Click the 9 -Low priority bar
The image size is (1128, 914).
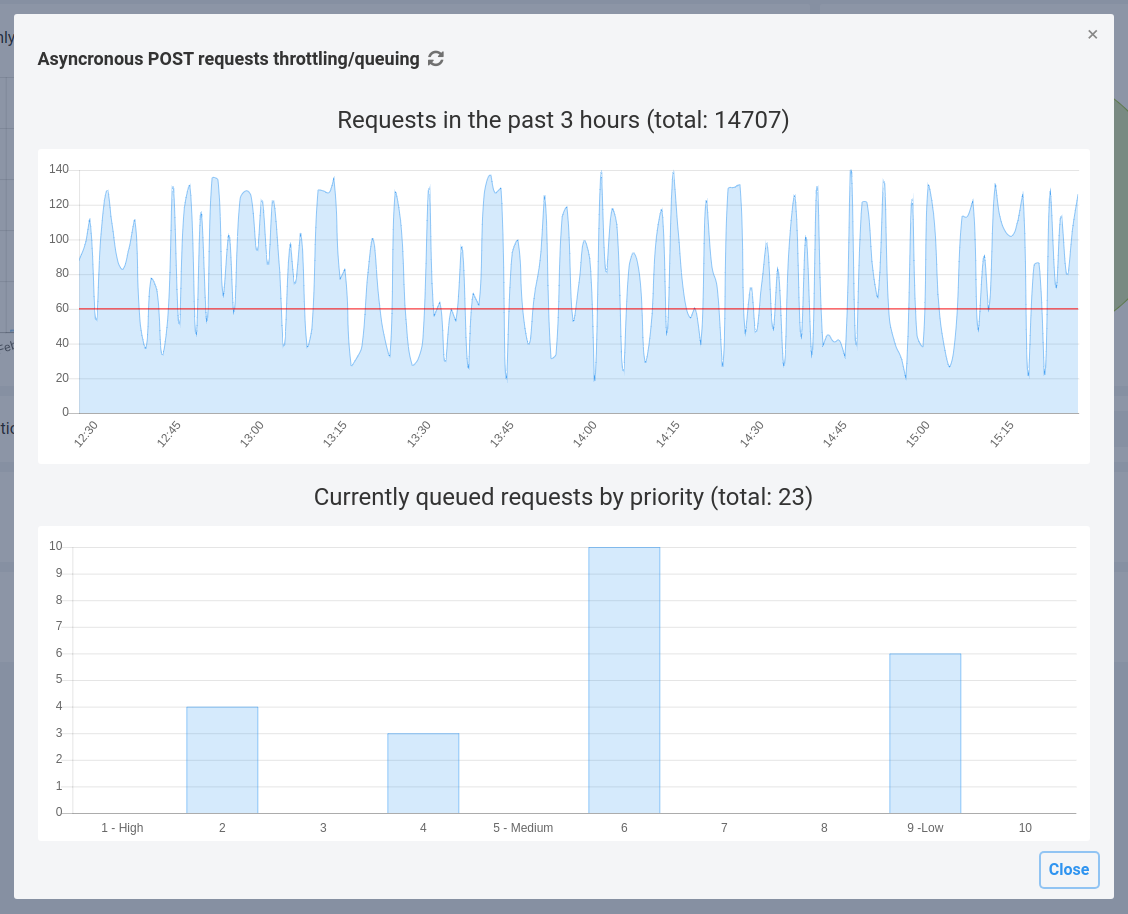click(x=925, y=734)
